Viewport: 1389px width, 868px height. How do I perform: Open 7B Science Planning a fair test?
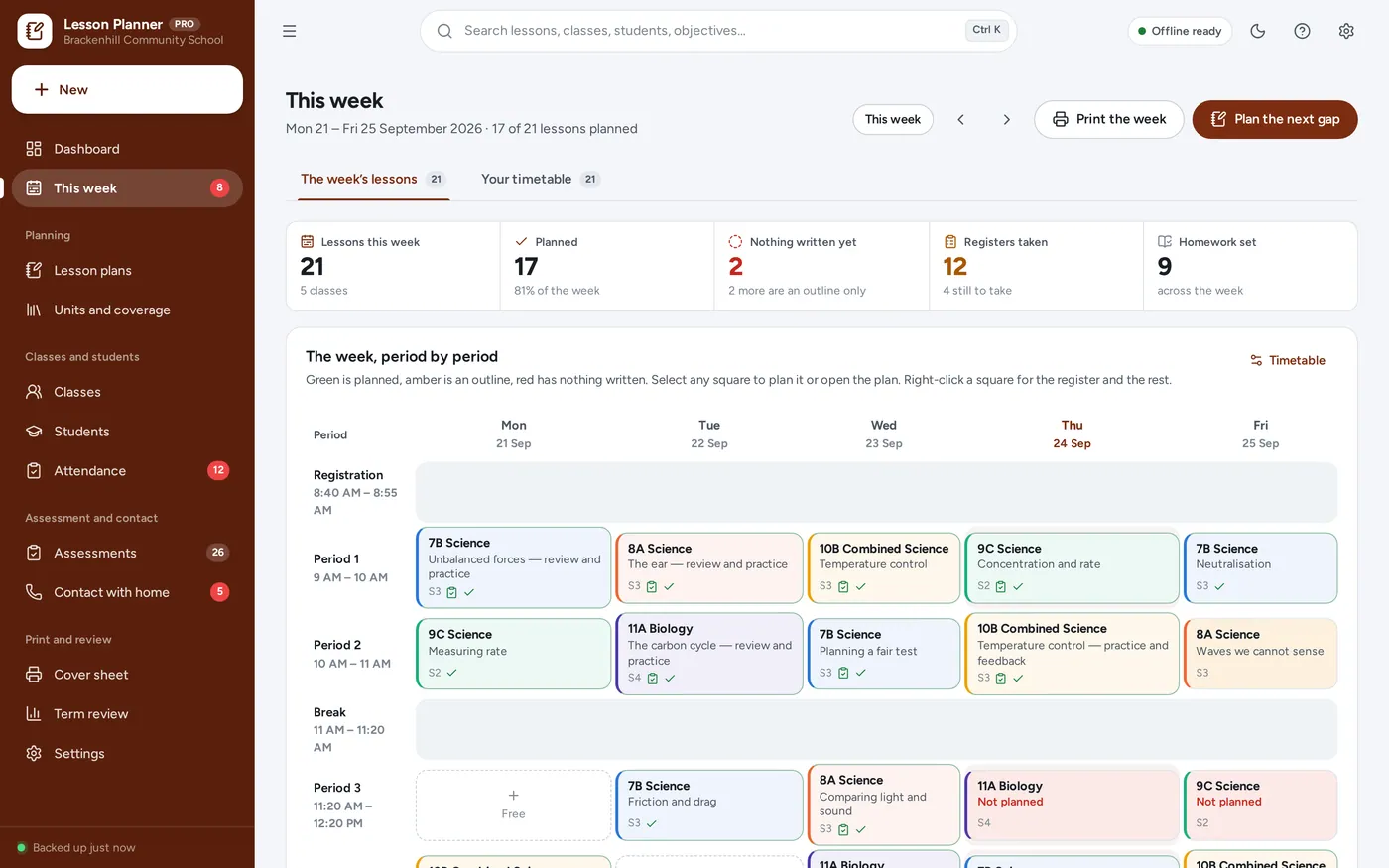tap(884, 654)
